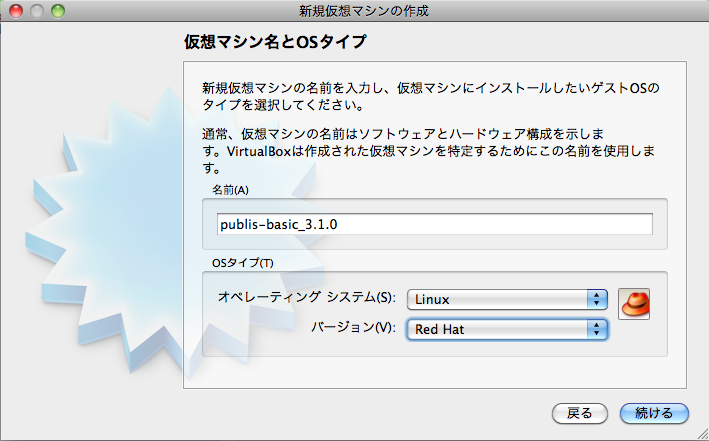
Task: Open the operating system dropdown showing Linux
Action: (507, 299)
